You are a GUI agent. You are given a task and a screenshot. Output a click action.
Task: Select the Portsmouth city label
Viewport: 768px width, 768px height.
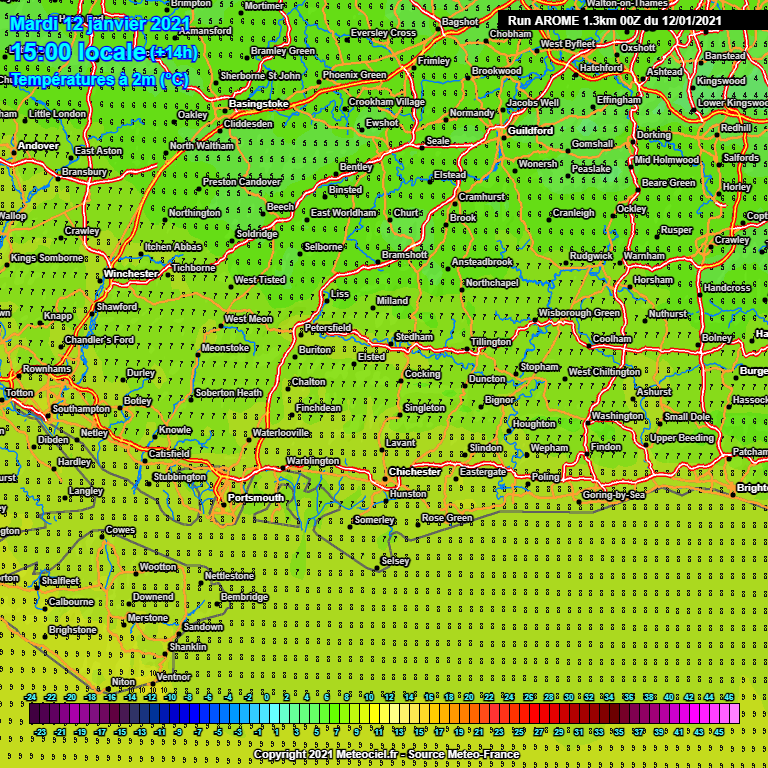coord(256,498)
